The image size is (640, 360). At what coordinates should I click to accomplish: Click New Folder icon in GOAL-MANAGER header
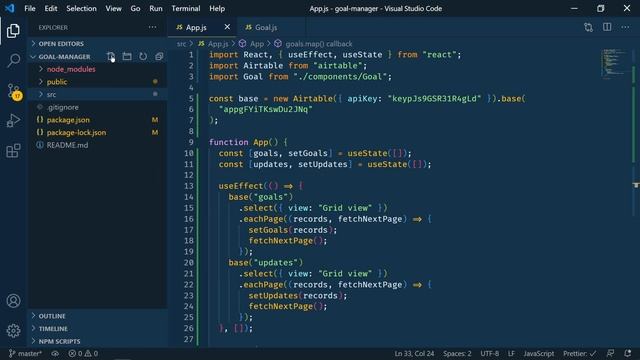[127, 56]
